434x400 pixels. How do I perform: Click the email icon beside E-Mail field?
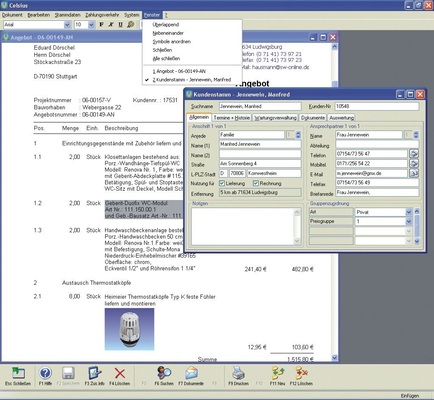tap(414, 173)
